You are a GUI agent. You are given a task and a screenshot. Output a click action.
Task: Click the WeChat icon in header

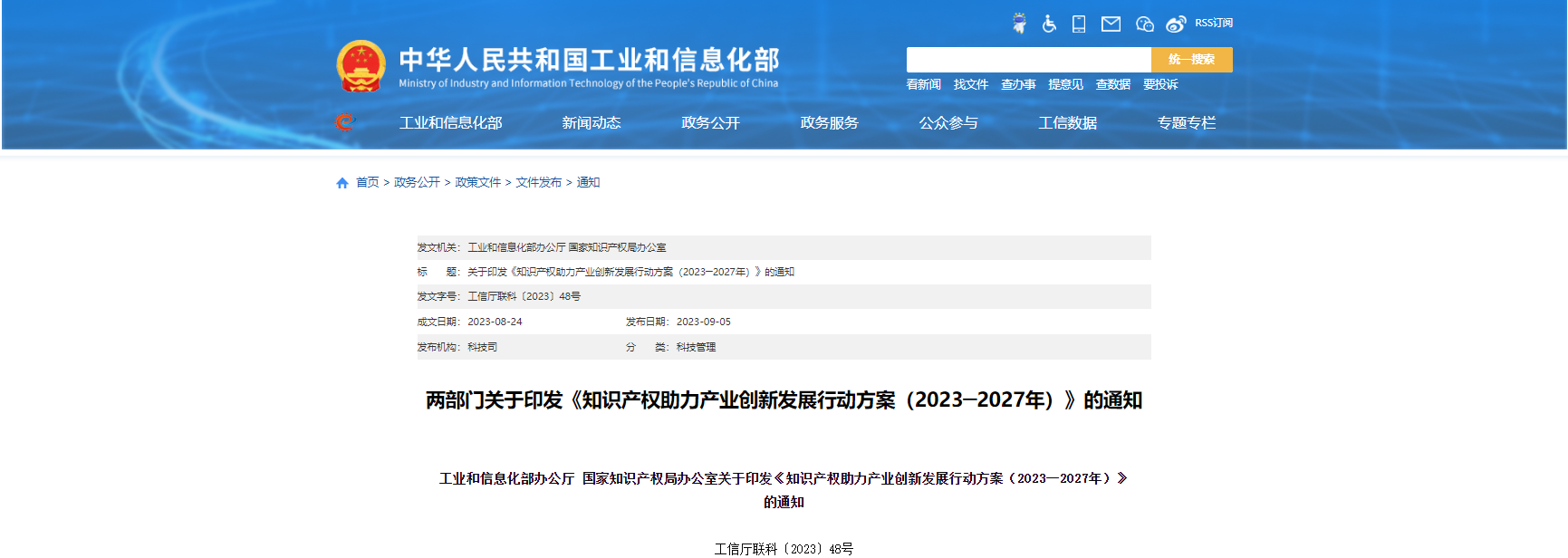click(1144, 24)
